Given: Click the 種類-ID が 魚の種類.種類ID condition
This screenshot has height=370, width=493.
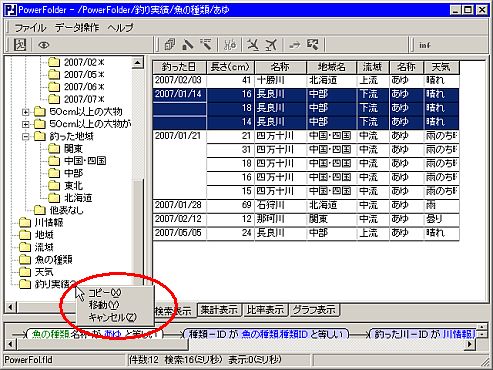Looking at the screenshot, I should pyautogui.click(x=267, y=334).
